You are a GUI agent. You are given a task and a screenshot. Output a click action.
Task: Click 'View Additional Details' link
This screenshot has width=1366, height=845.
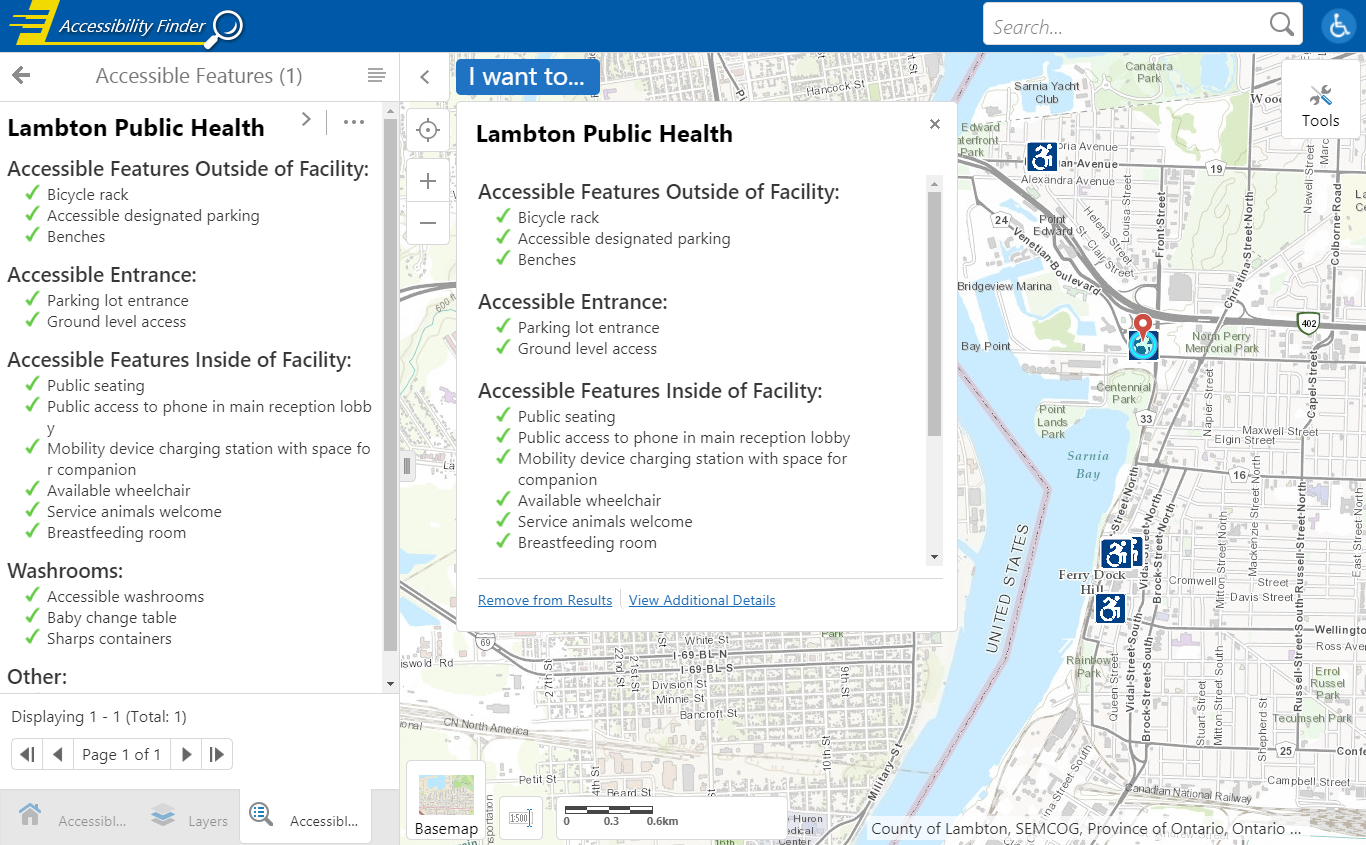(702, 600)
